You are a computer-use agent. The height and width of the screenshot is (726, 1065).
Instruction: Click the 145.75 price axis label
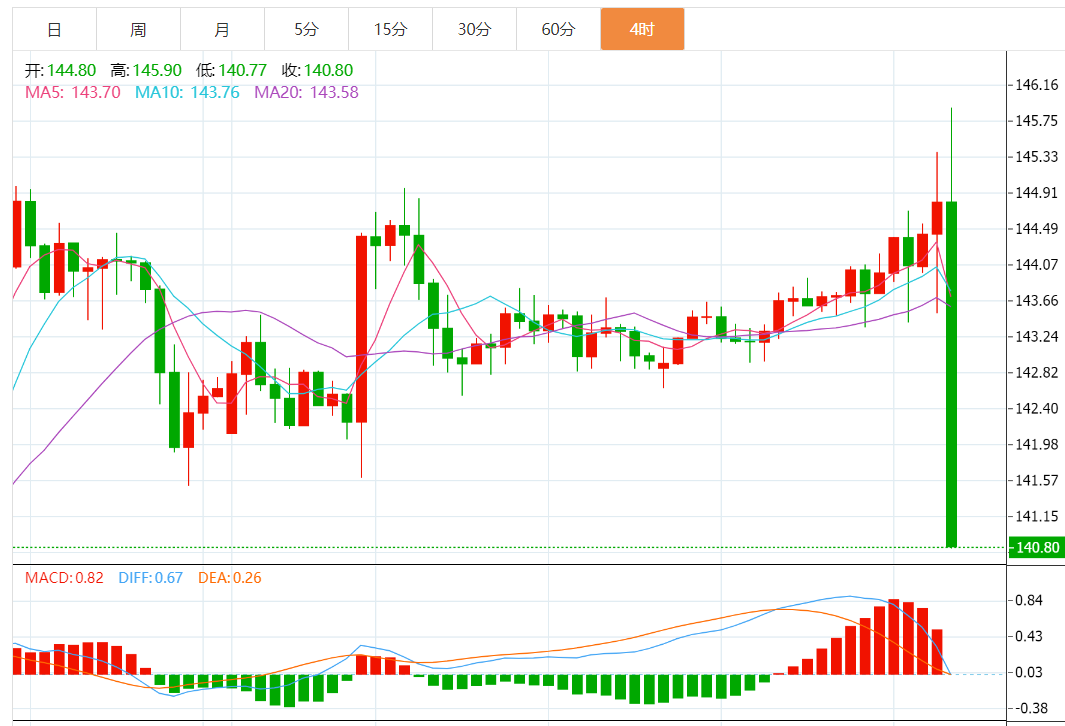click(1036, 121)
